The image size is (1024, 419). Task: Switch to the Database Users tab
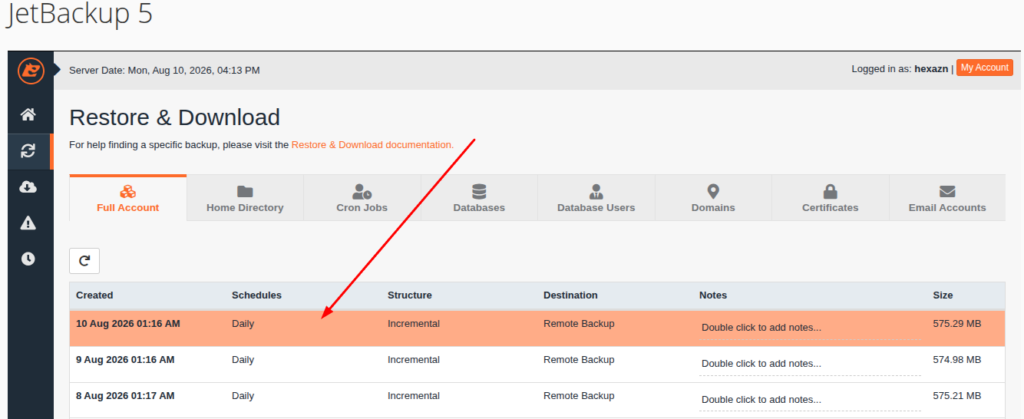click(596, 198)
